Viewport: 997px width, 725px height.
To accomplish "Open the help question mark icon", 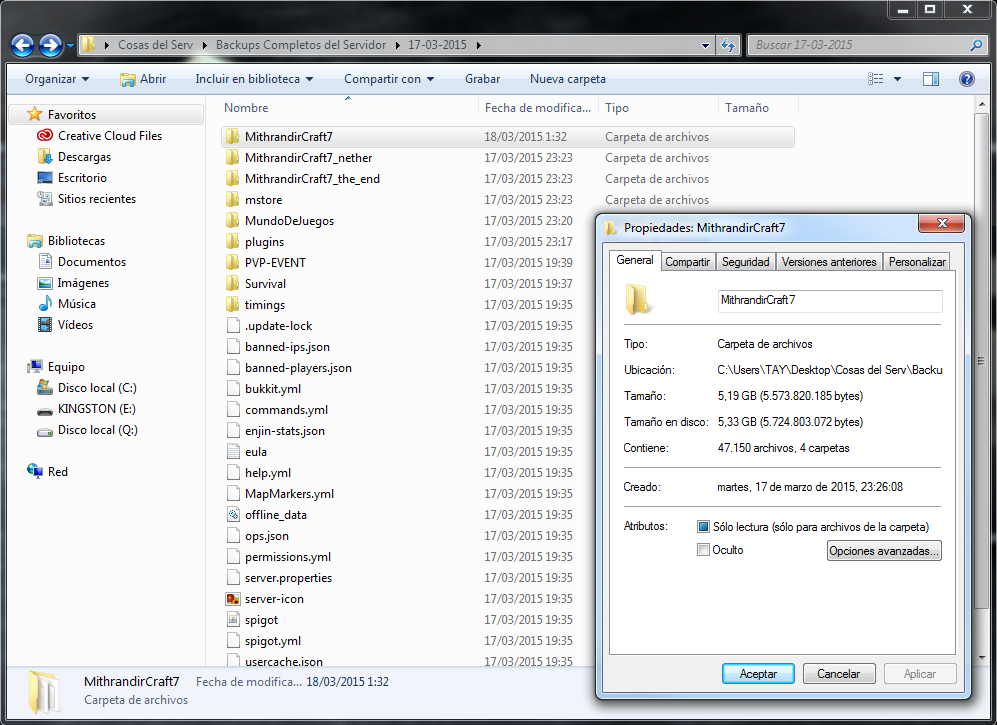I will point(966,79).
